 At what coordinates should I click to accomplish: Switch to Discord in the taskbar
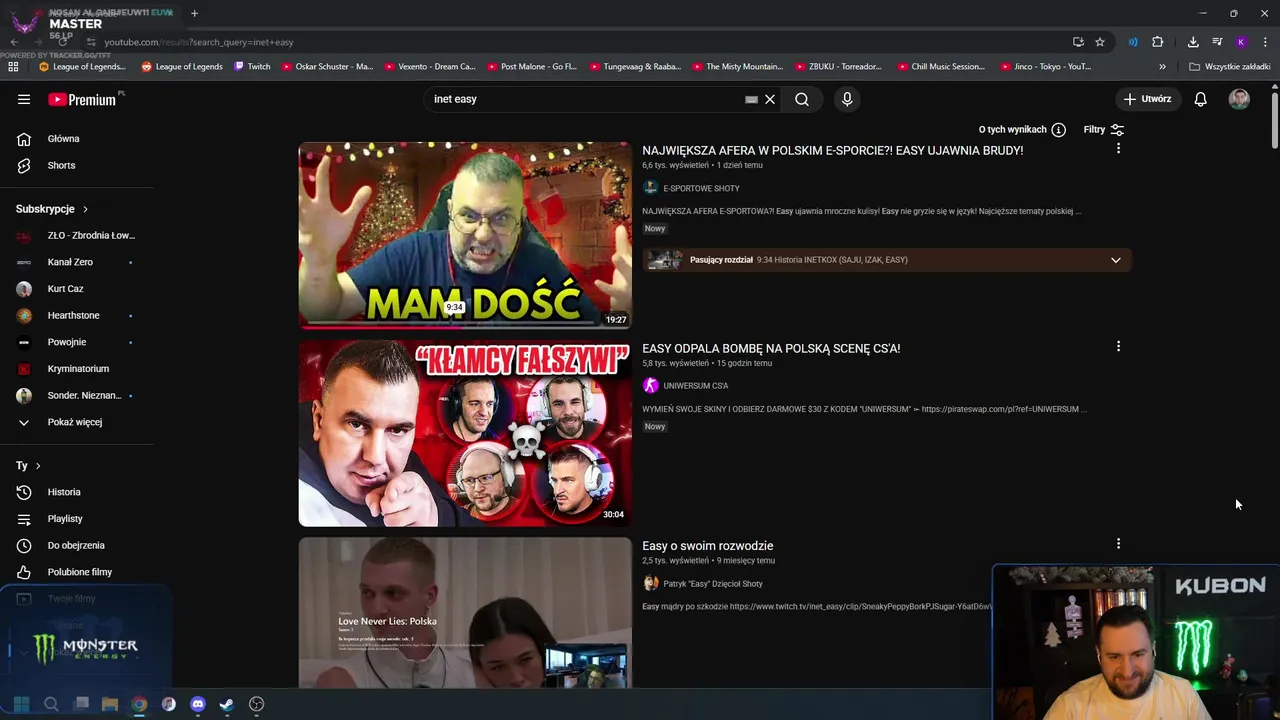click(197, 704)
